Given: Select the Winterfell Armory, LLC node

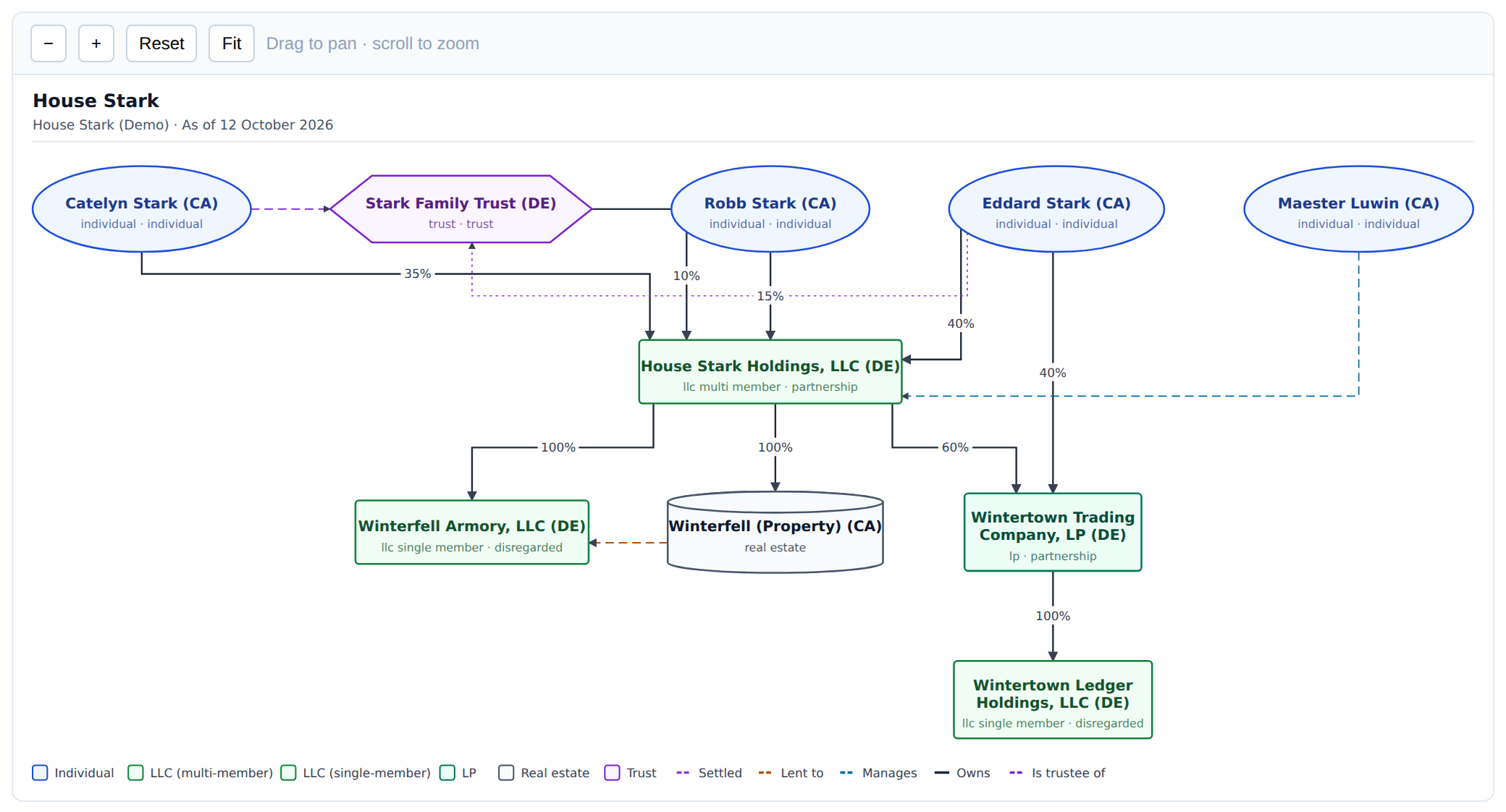Looking at the screenshot, I should 472,532.
